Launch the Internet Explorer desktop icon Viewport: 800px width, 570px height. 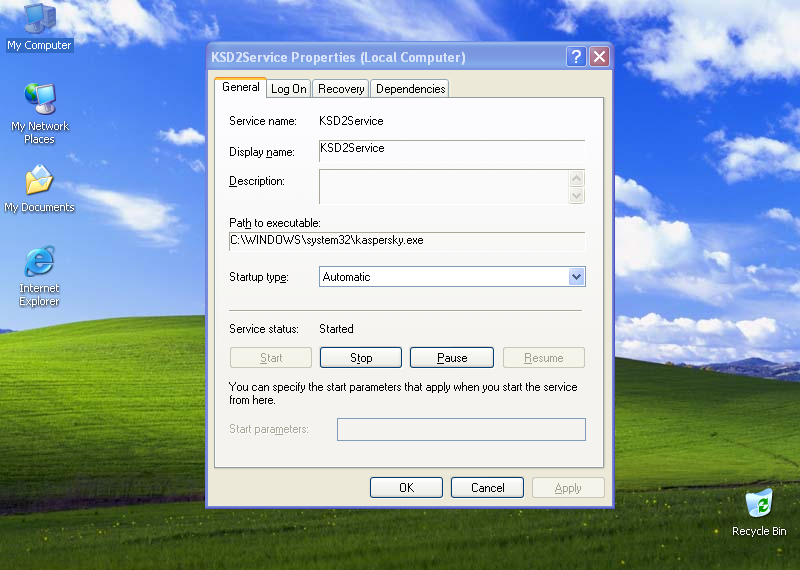[x=39, y=263]
